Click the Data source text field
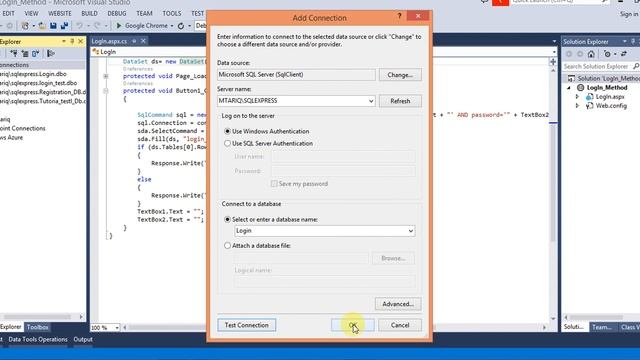 (296, 75)
